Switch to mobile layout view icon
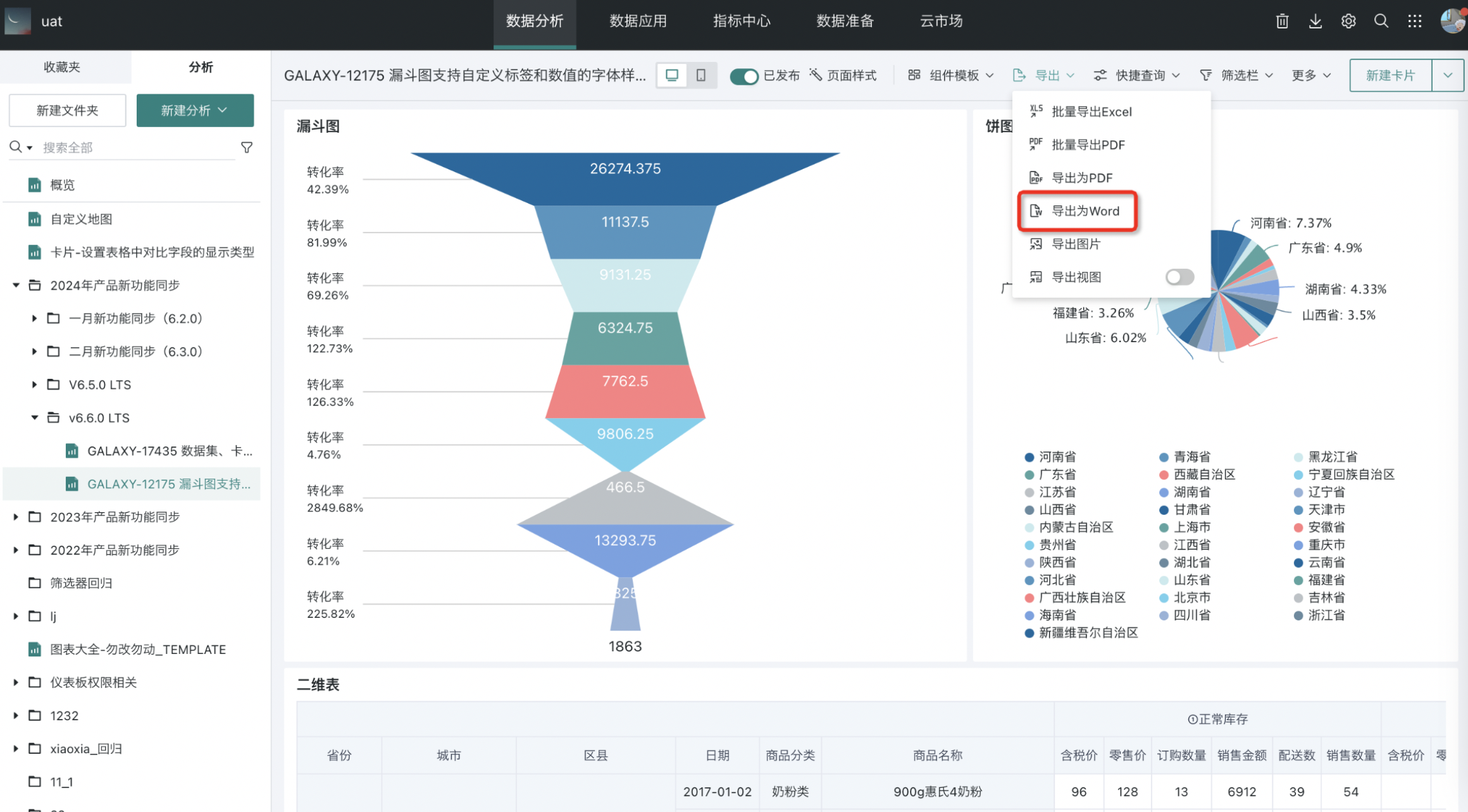The image size is (1468, 812). [701, 75]
